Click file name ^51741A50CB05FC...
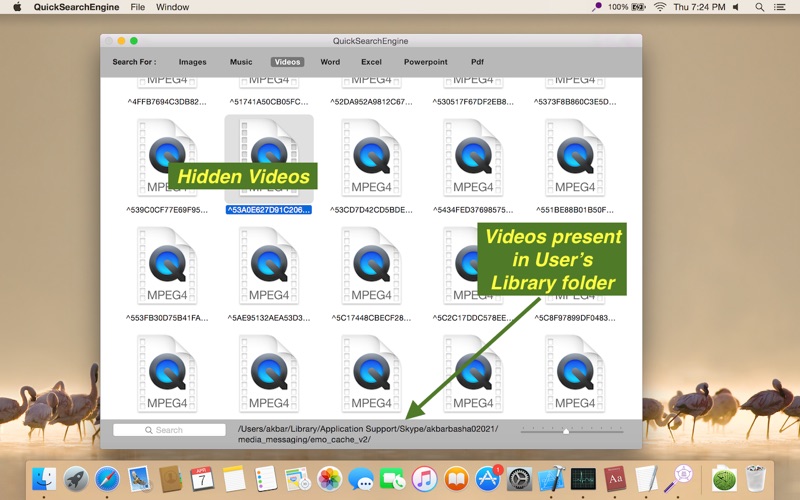Screen dimensions: 800x500 click(269, 102)
